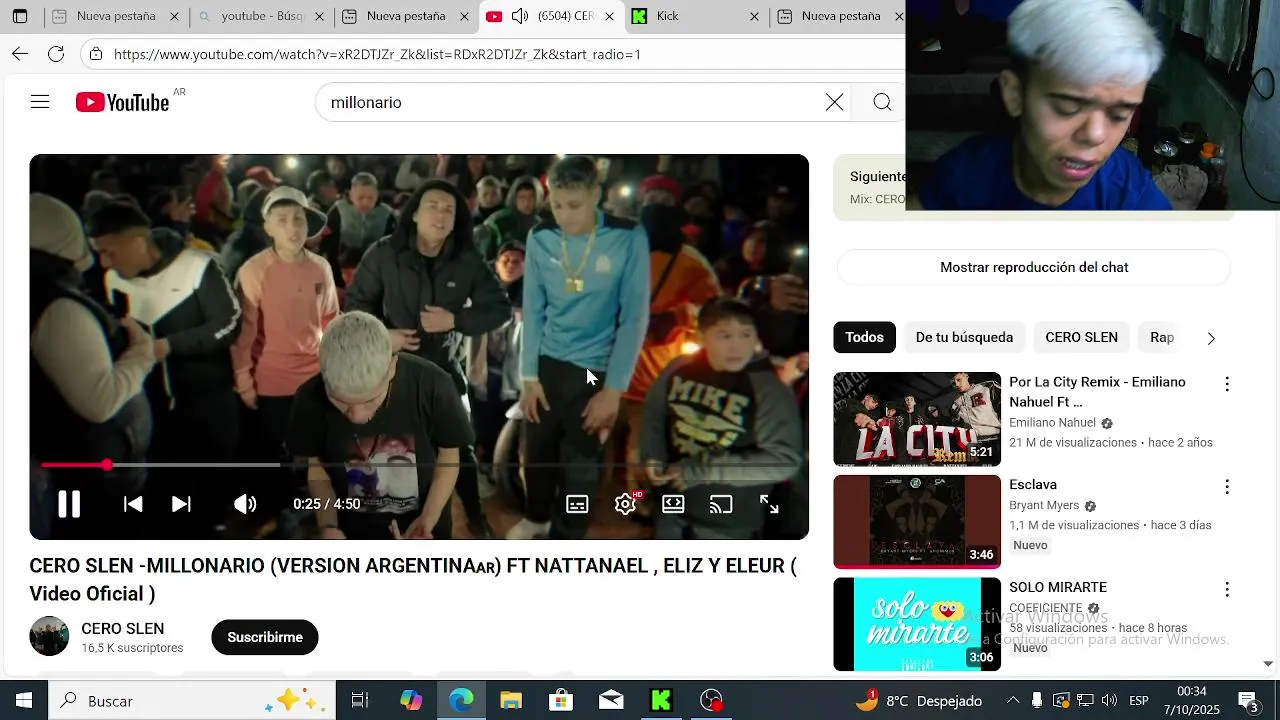Open the 'Por La City Remix' title
Viewport: 1280px width, 720px height.
point(1097,392)
